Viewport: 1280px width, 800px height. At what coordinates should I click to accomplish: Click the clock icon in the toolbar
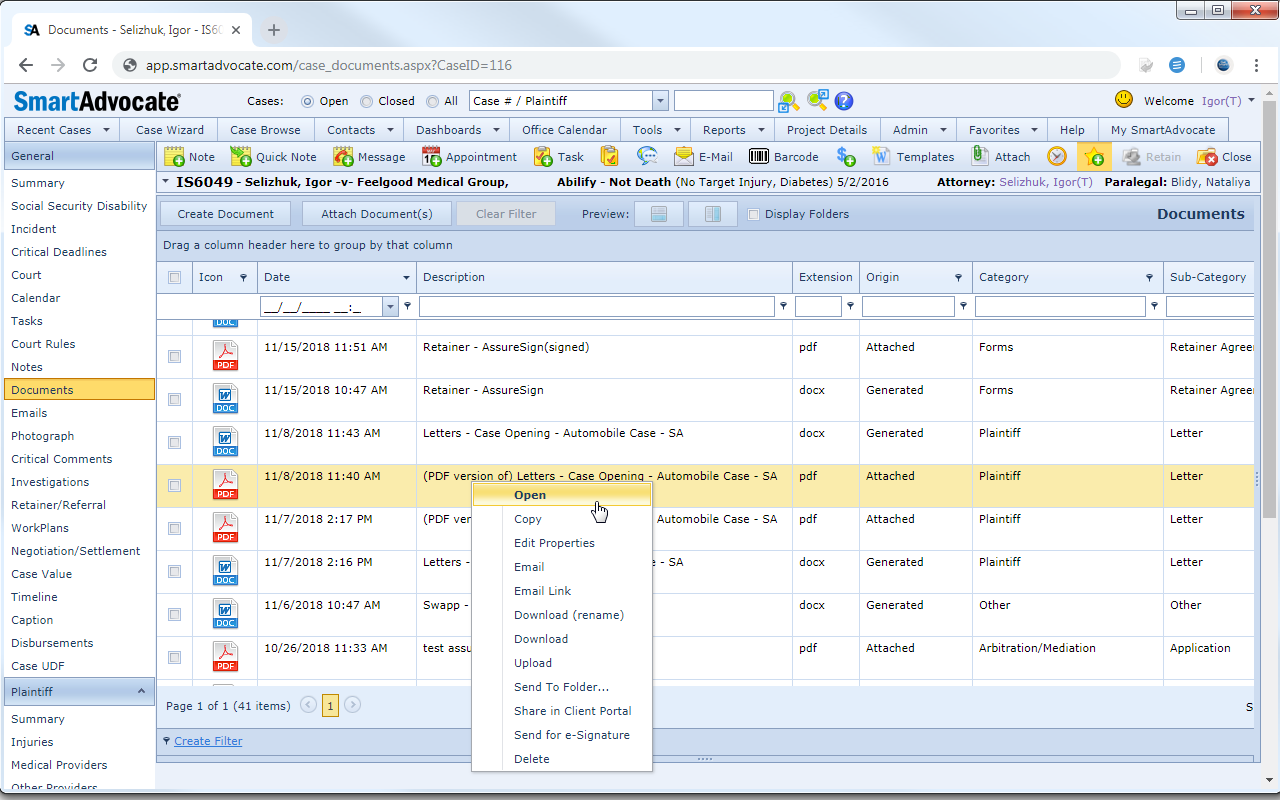coord(1057,157)
